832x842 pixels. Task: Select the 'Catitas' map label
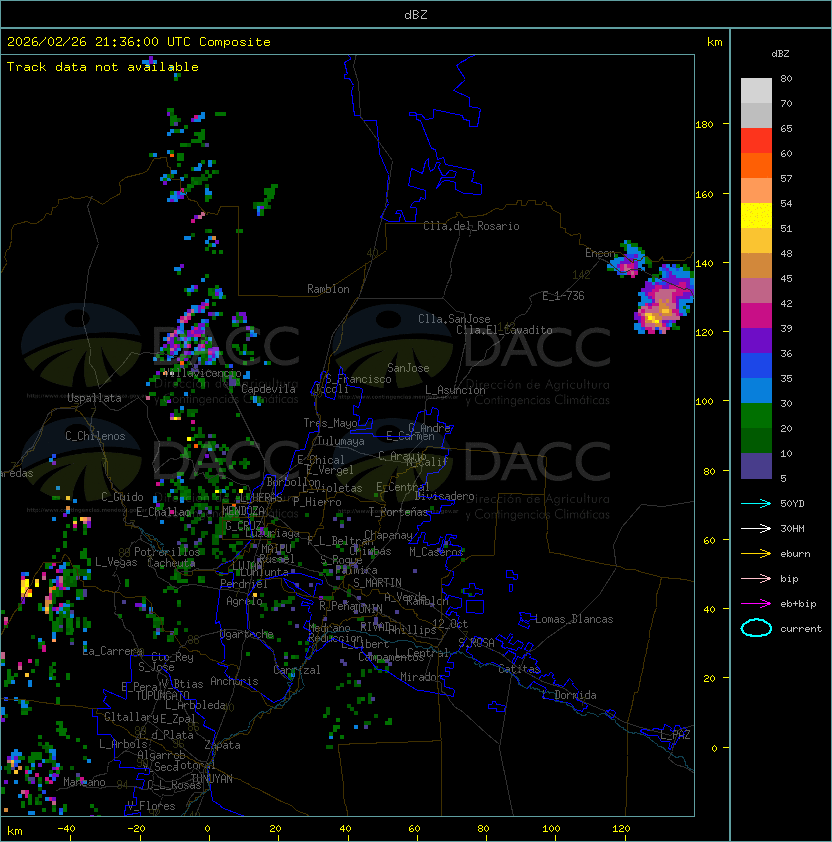[519, 669]
